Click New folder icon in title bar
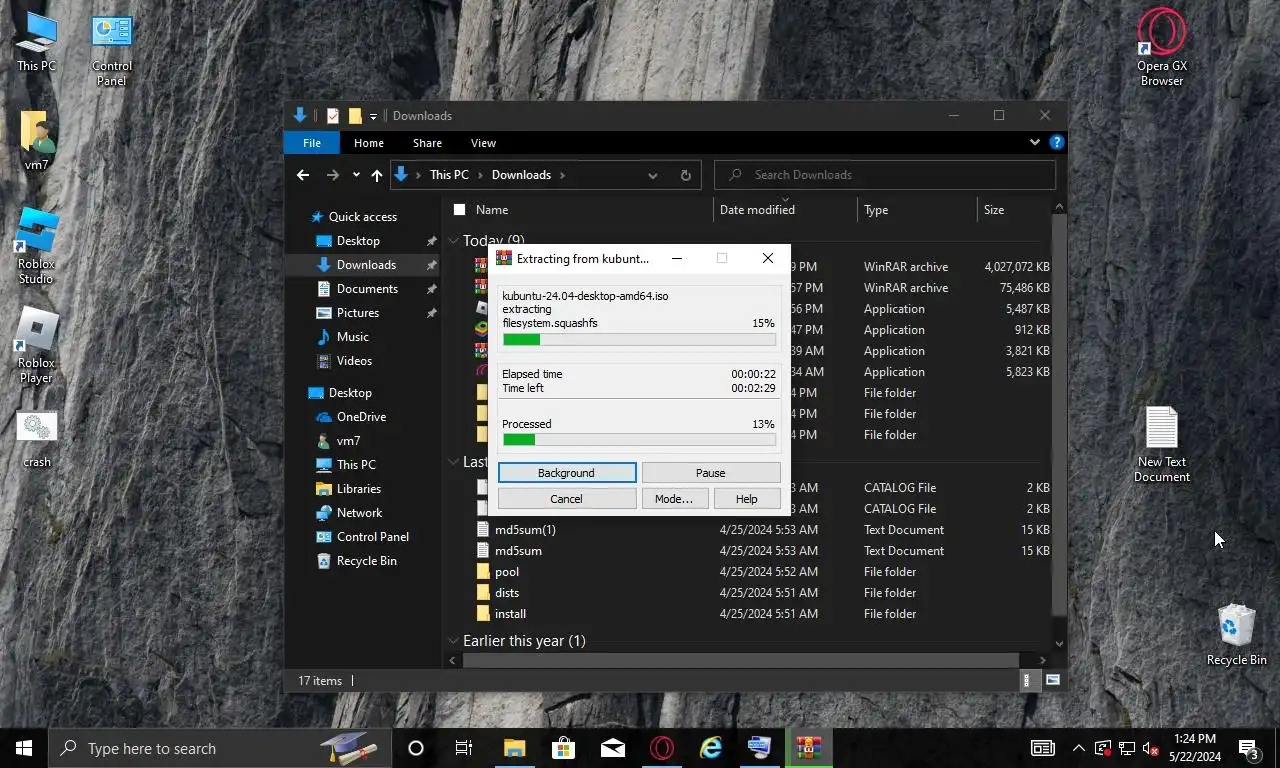Screen dimensions: 1280x768 [x=355, y=116]
